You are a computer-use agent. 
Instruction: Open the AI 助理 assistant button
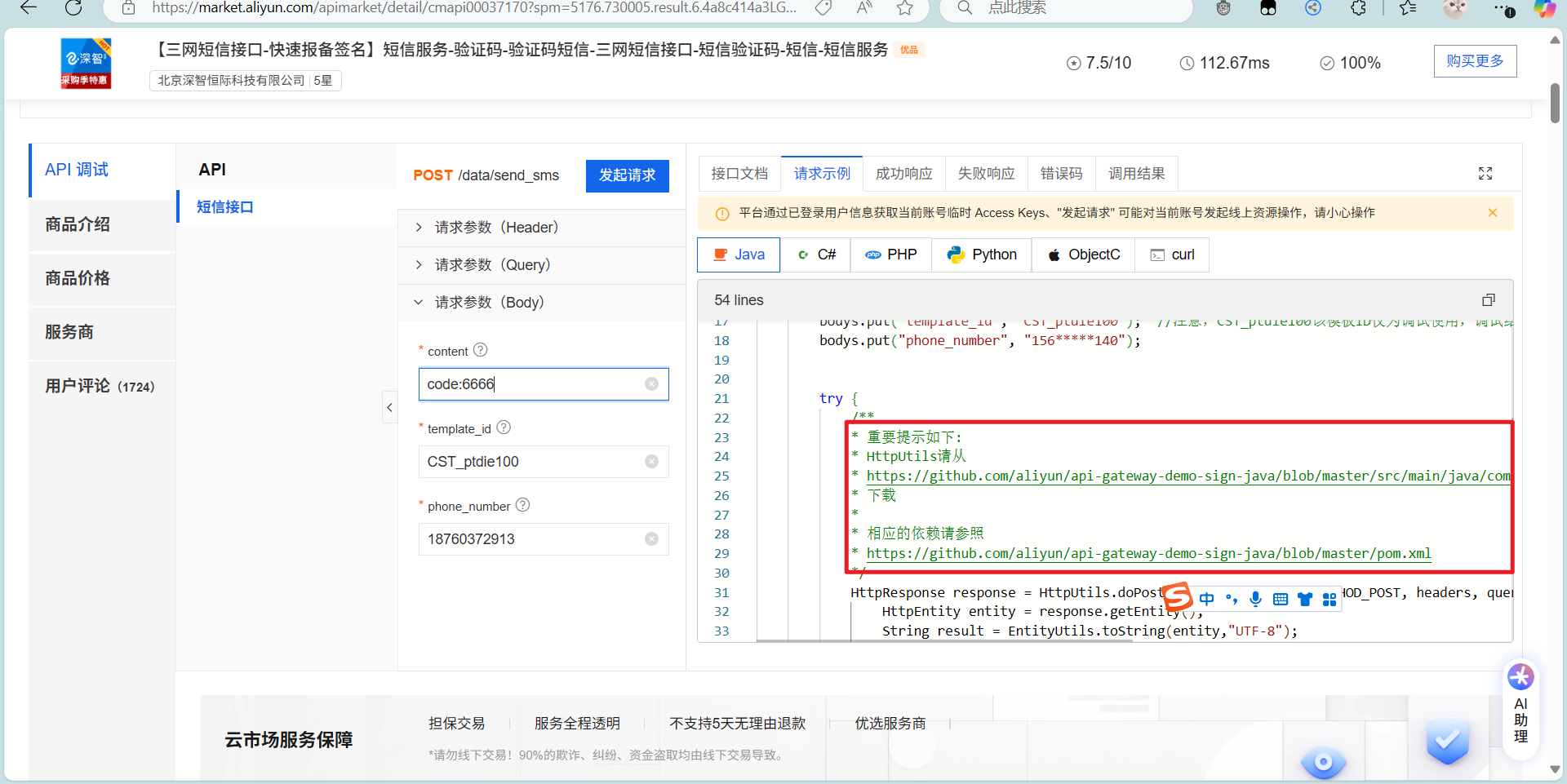1520,708
